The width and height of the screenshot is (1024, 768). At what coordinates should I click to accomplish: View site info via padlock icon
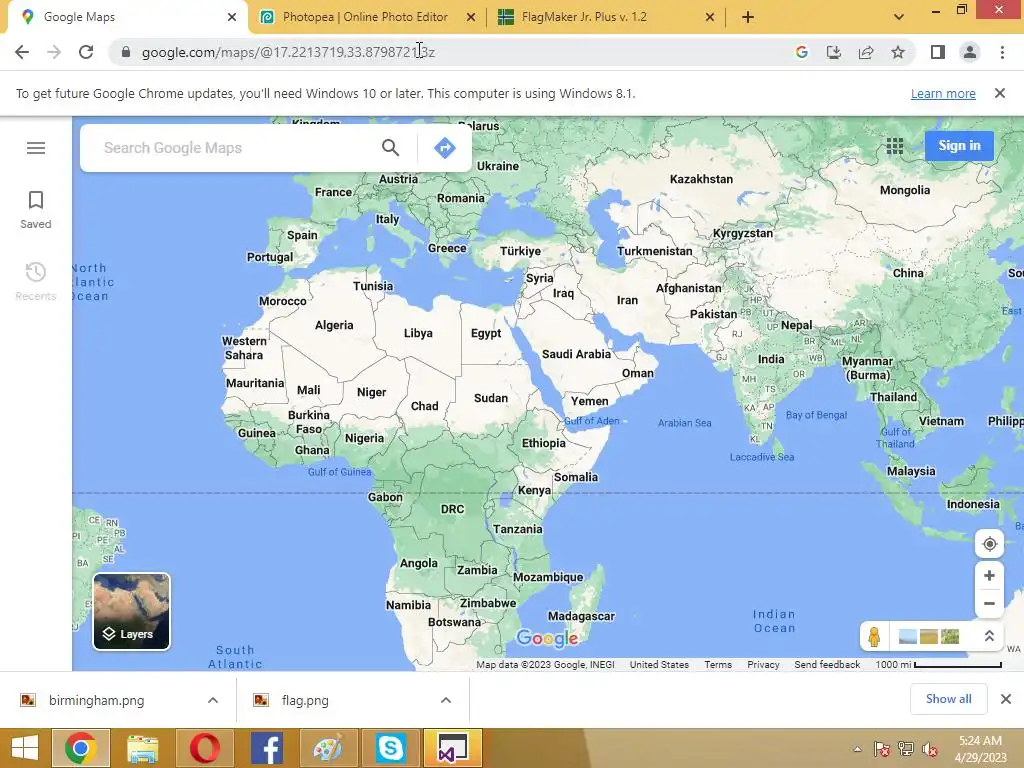126,52
